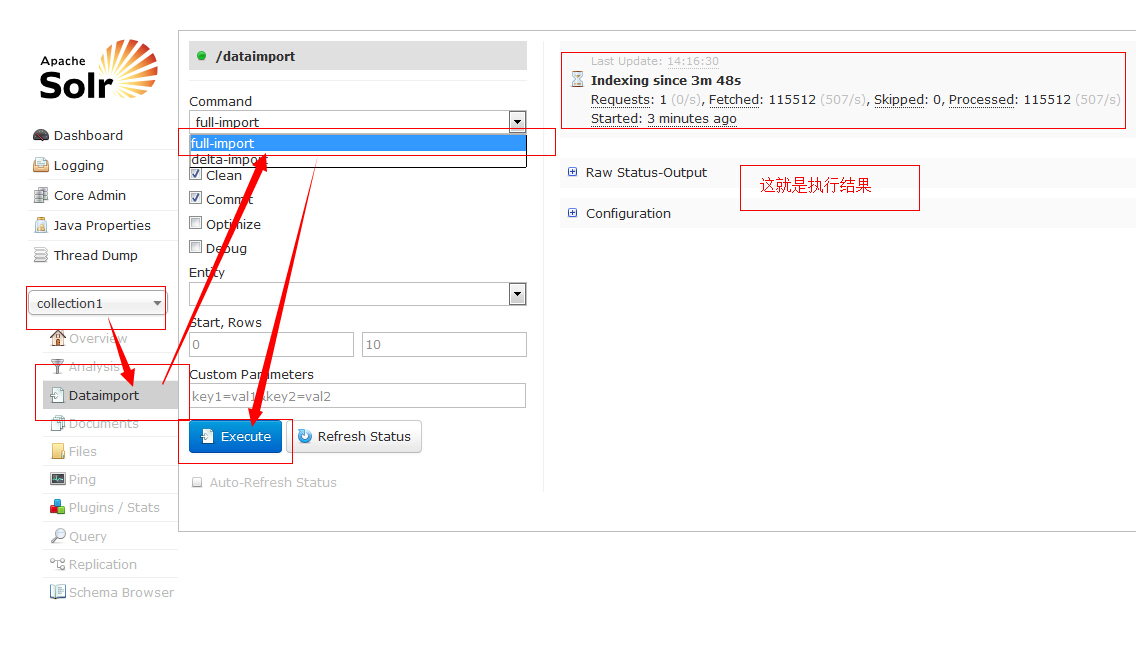This screenshot has width=1136, height=654.
Task: Click the Dashboard gauge icon
Action: click(41, 135)
